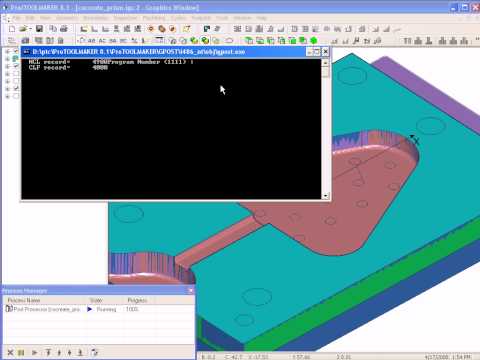Image resolution: width=480 pixels, height=360 pixels.
Task: Click the first orange machining strategy icon
Action: pyautogui.click(x=151, y=29)
